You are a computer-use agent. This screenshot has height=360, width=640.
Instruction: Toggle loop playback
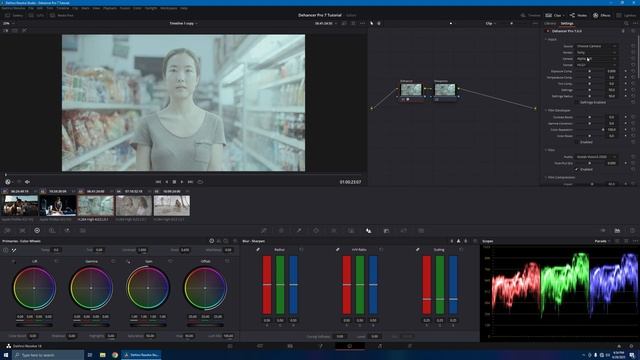[200, 182]
